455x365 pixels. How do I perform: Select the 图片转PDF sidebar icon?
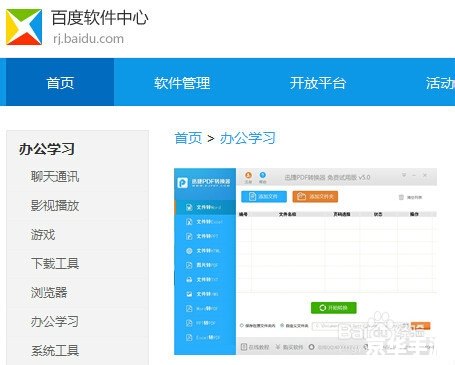(189, 265)
